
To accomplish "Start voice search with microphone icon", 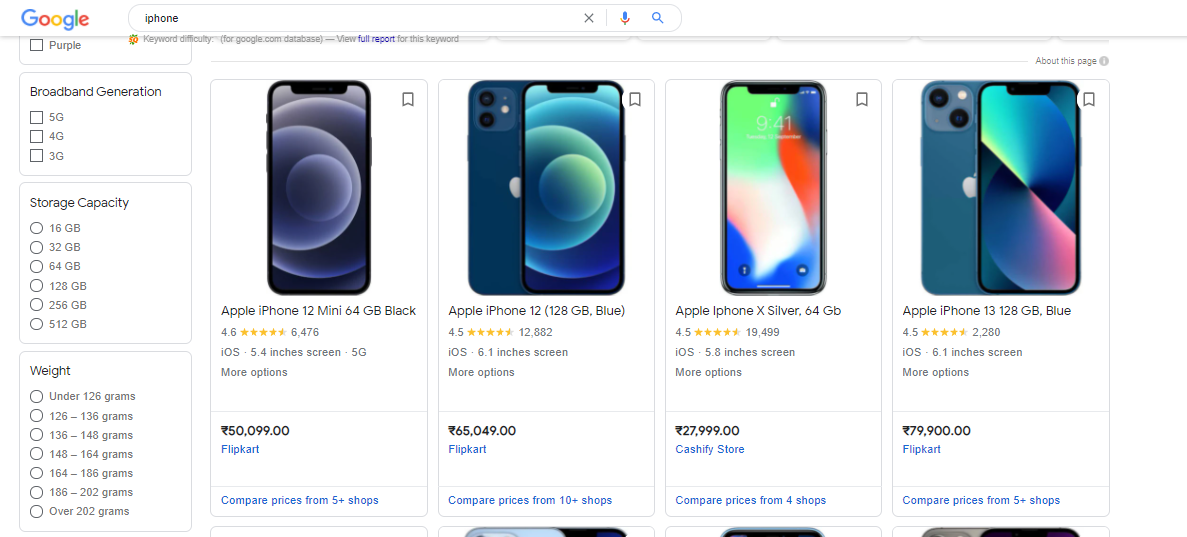I will [x=625, y=18].
